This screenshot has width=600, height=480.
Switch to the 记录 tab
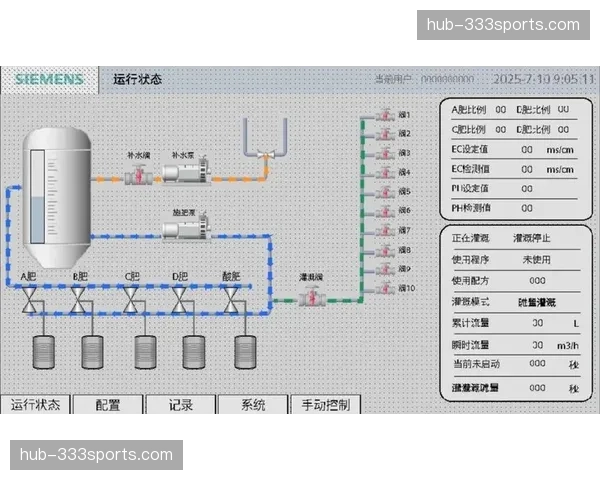[x=181, y=405]
